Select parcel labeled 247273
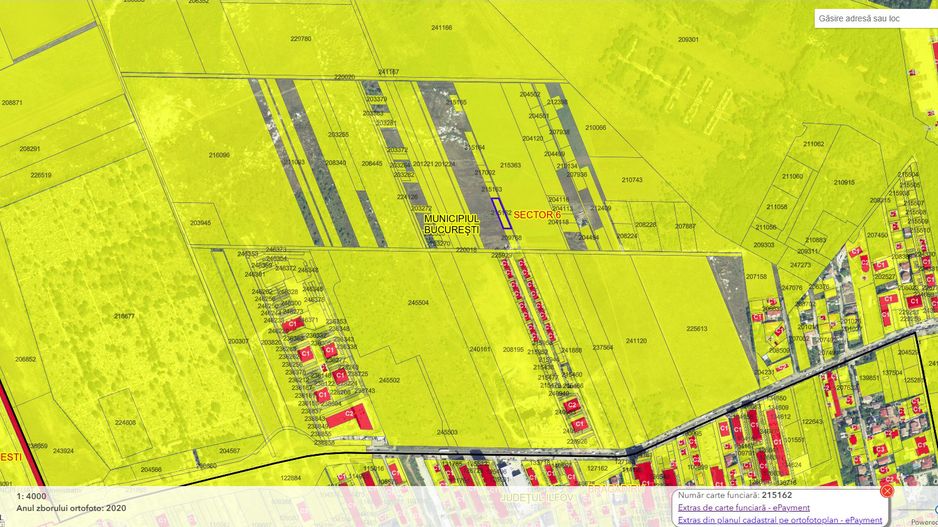Screen dimensions: 938x527 [800, 264]
